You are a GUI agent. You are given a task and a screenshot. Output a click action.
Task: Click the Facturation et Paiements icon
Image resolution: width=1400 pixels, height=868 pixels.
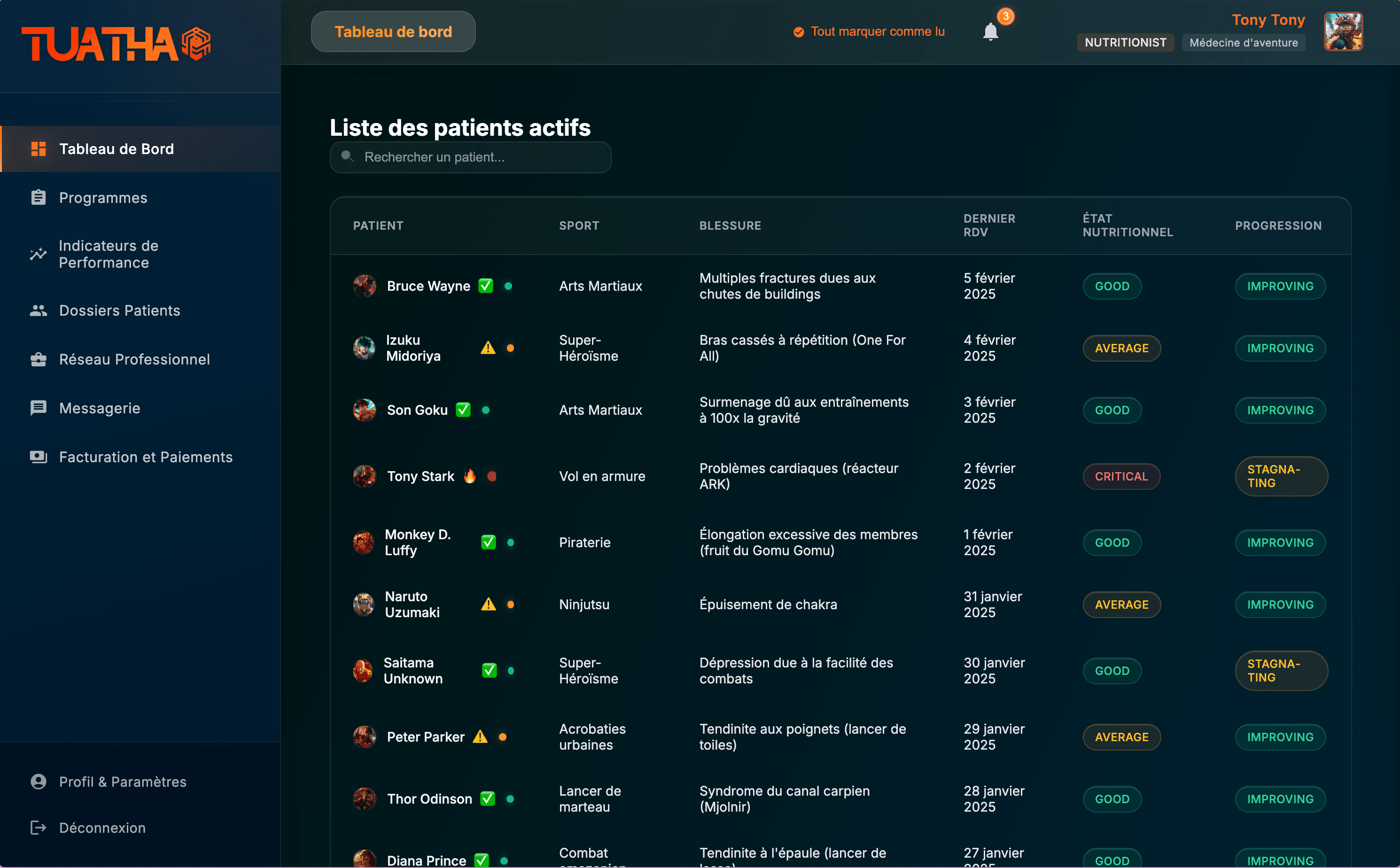(39, 457)
